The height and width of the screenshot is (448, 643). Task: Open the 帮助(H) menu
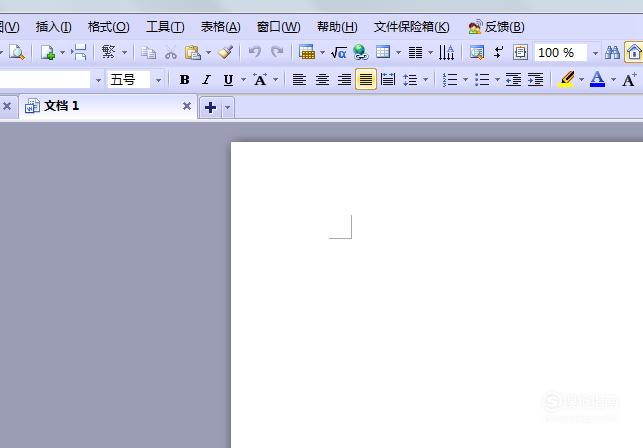[x=337, y=27]
